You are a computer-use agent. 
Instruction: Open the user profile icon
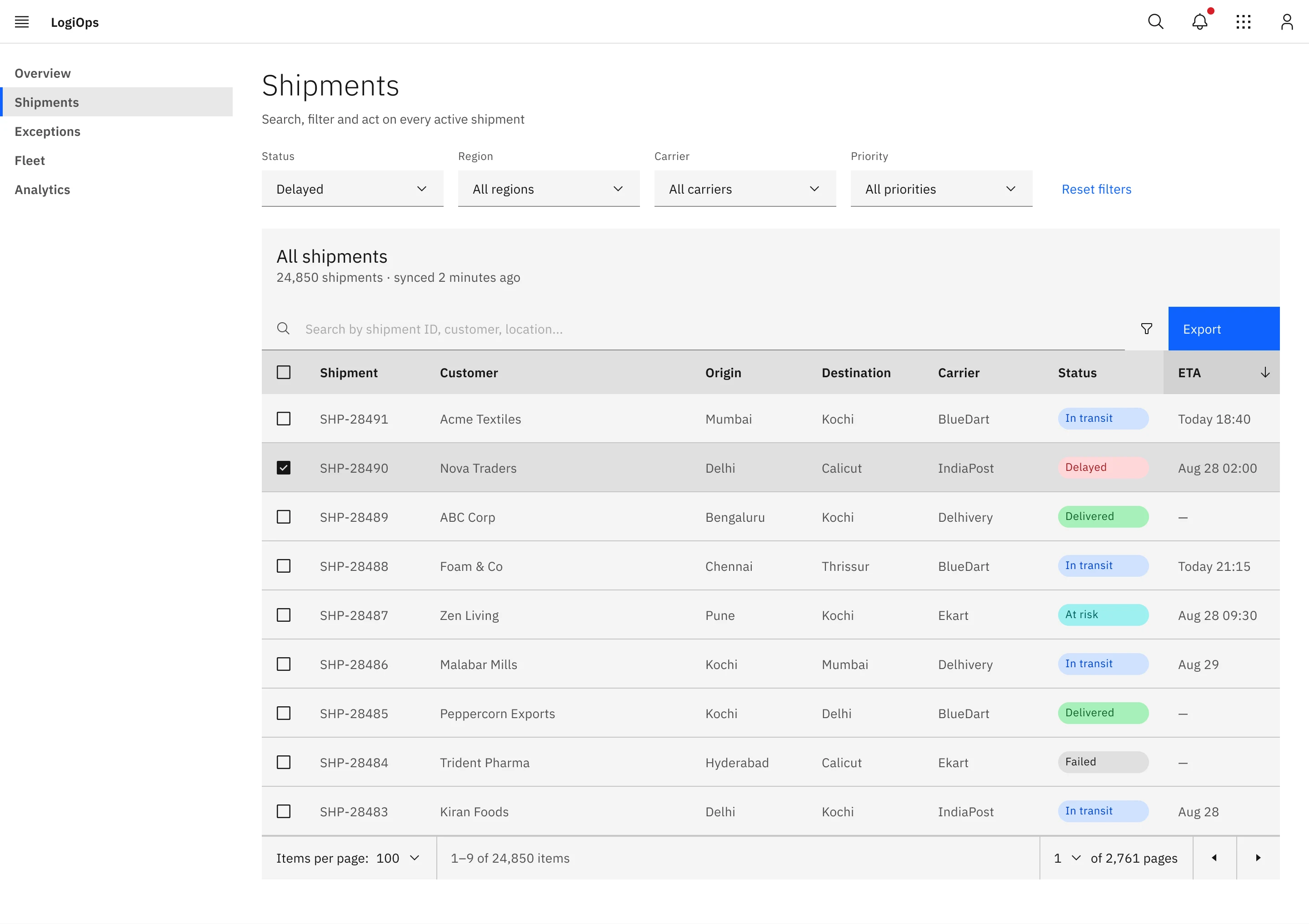click(1287, 22)
